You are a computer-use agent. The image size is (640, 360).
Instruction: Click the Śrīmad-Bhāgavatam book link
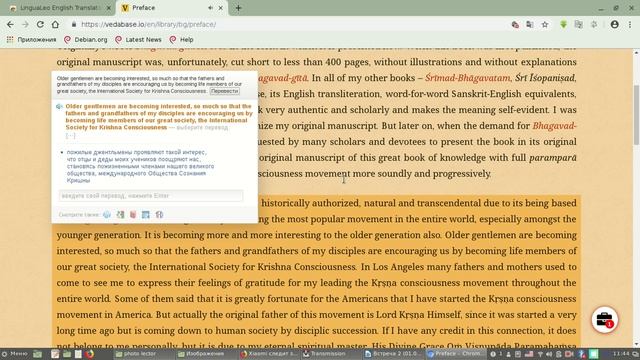(x=467, y=78)
